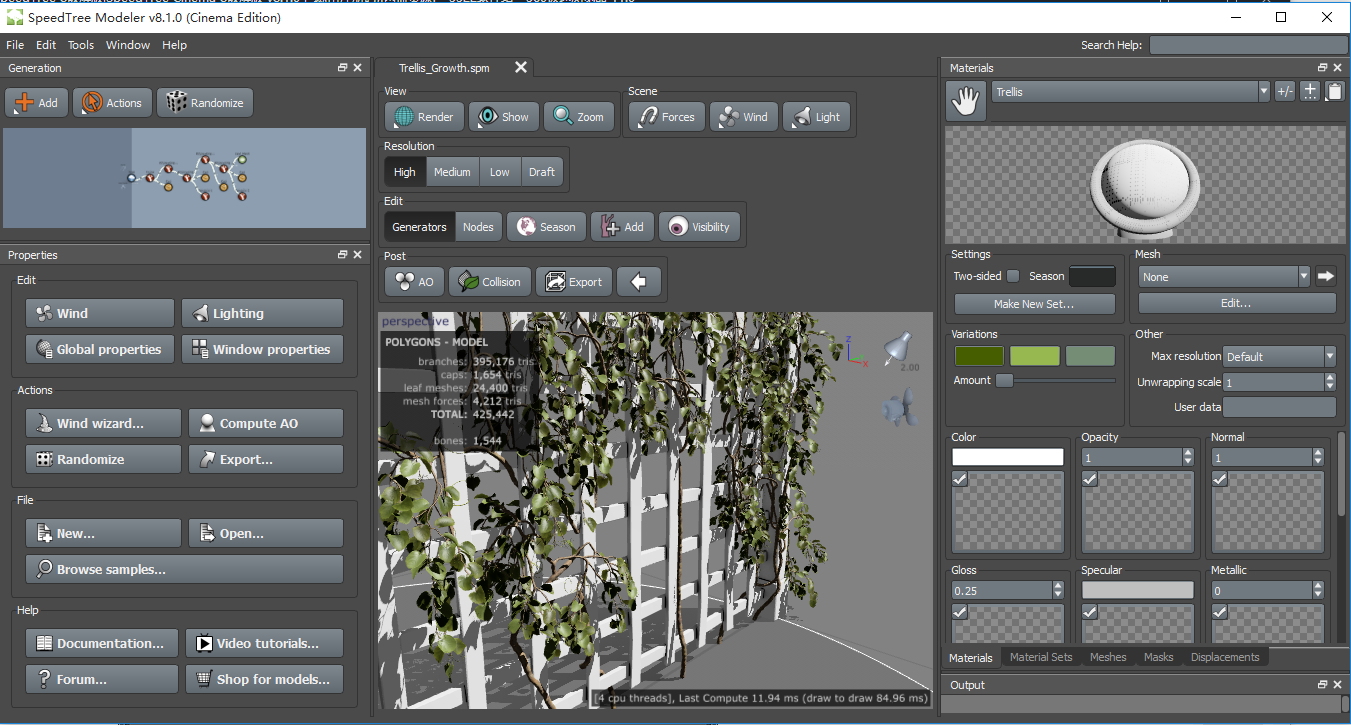
Task: Open the Tools menu
Action: point(81,45)
